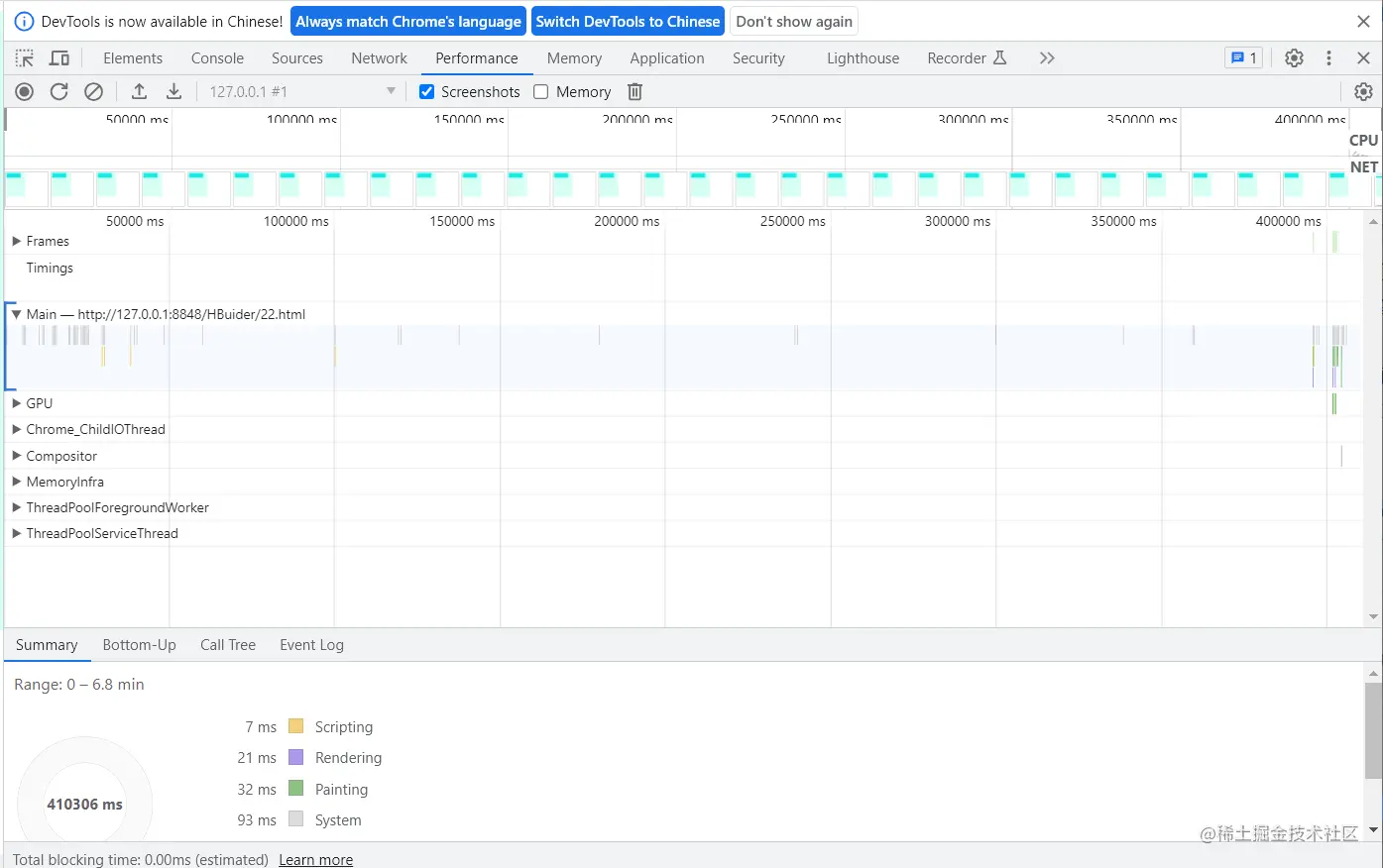Select the Summary tab
The image size is (1383, 868).
point(47,645)
